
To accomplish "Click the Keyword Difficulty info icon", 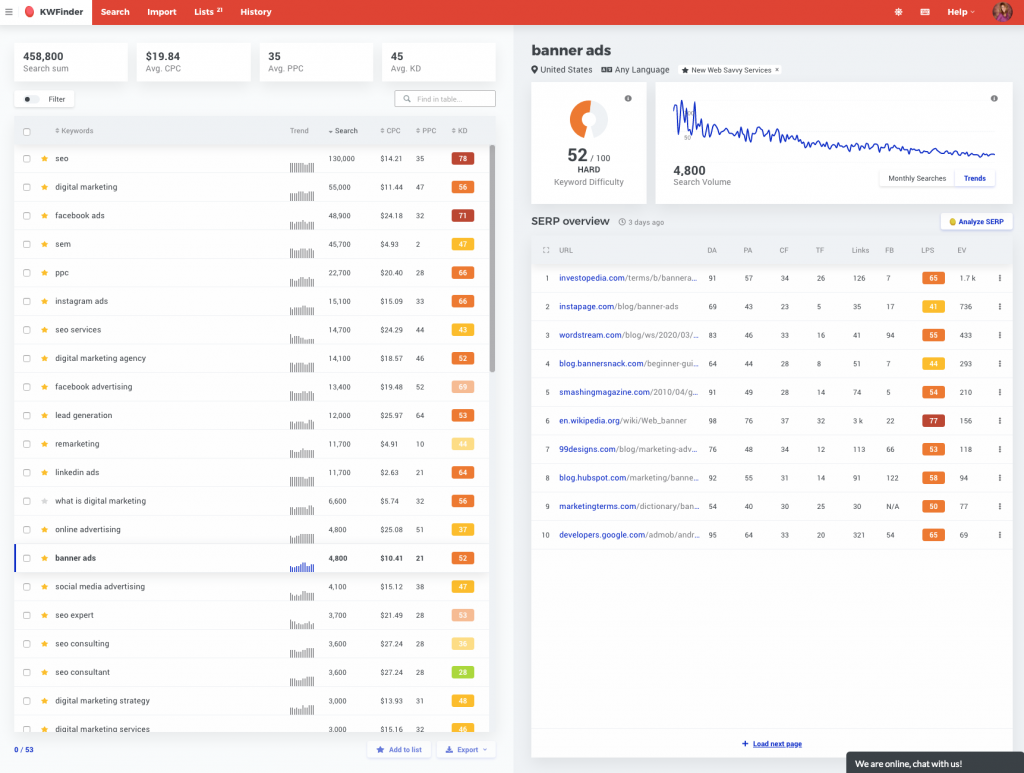I will pos(628,99).
